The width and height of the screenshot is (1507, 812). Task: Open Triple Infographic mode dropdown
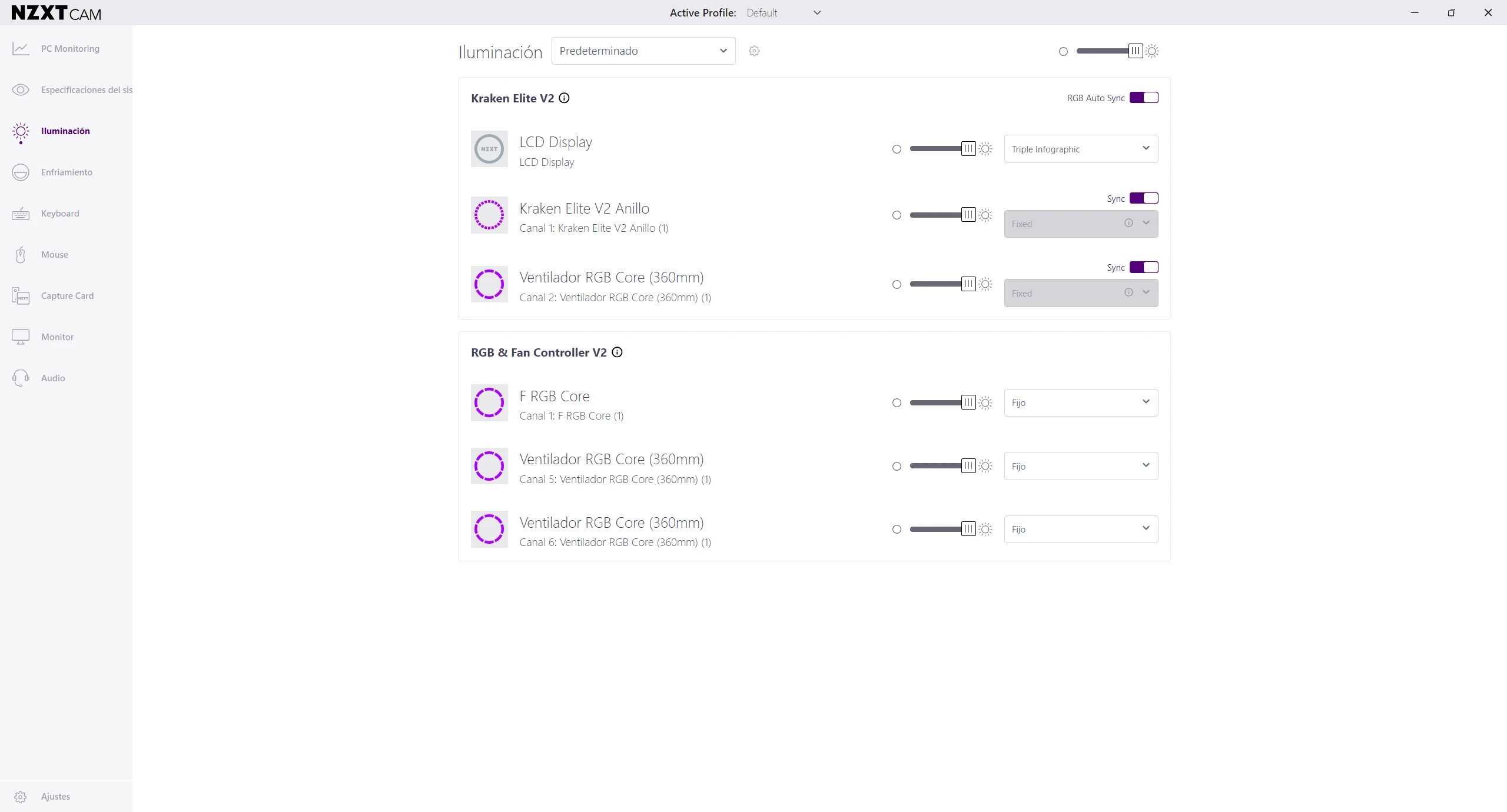1081,149
